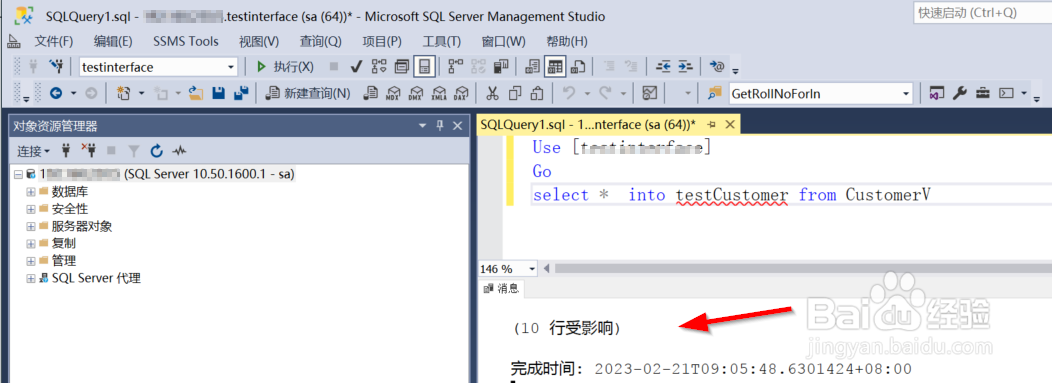
Task: Open the GetRollNoForIn search combo box
Action: coord(906,94)
